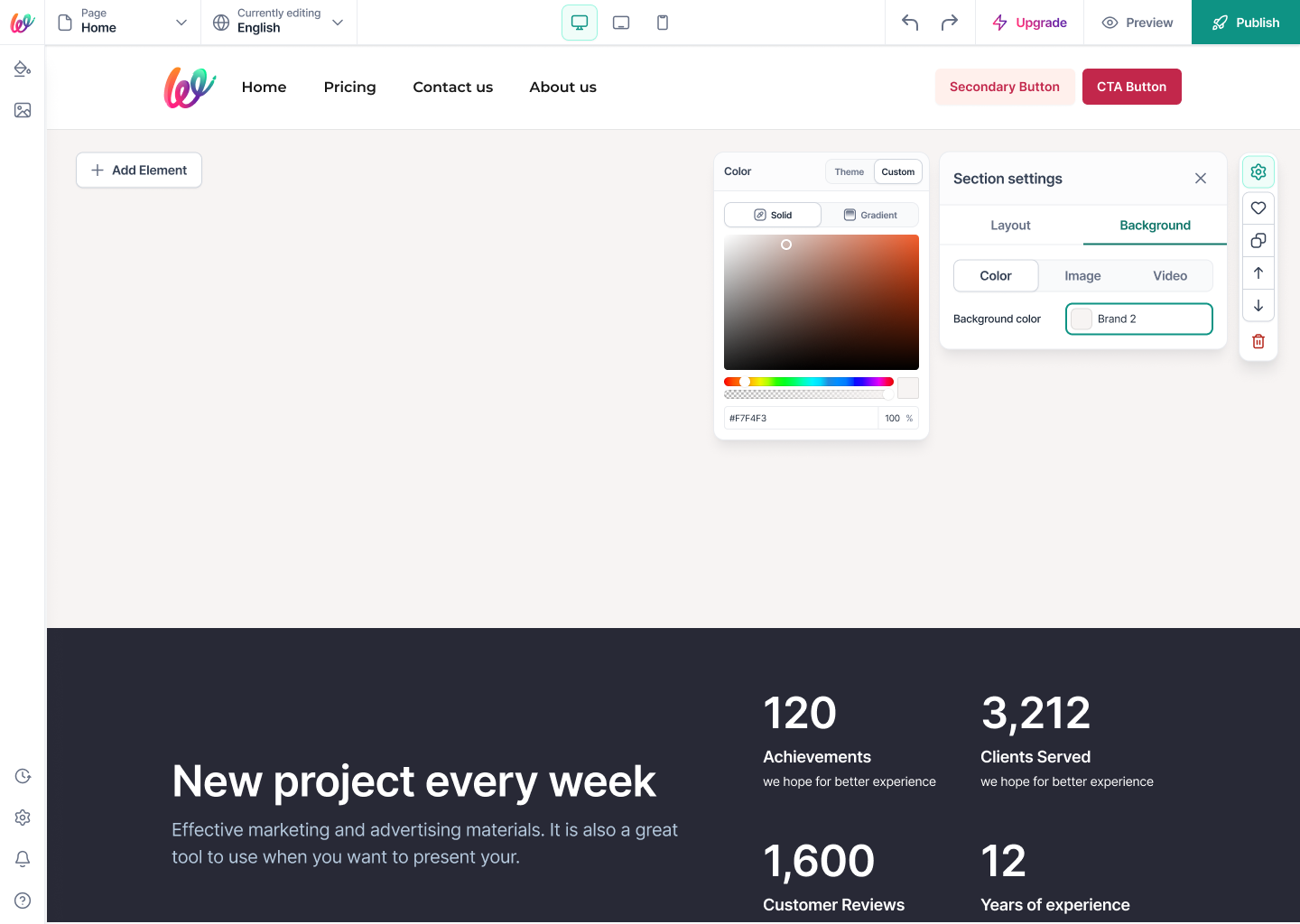Screen dimensions: 1300x924
Task: Select the Gradient fill option
Action: [870, 215]
